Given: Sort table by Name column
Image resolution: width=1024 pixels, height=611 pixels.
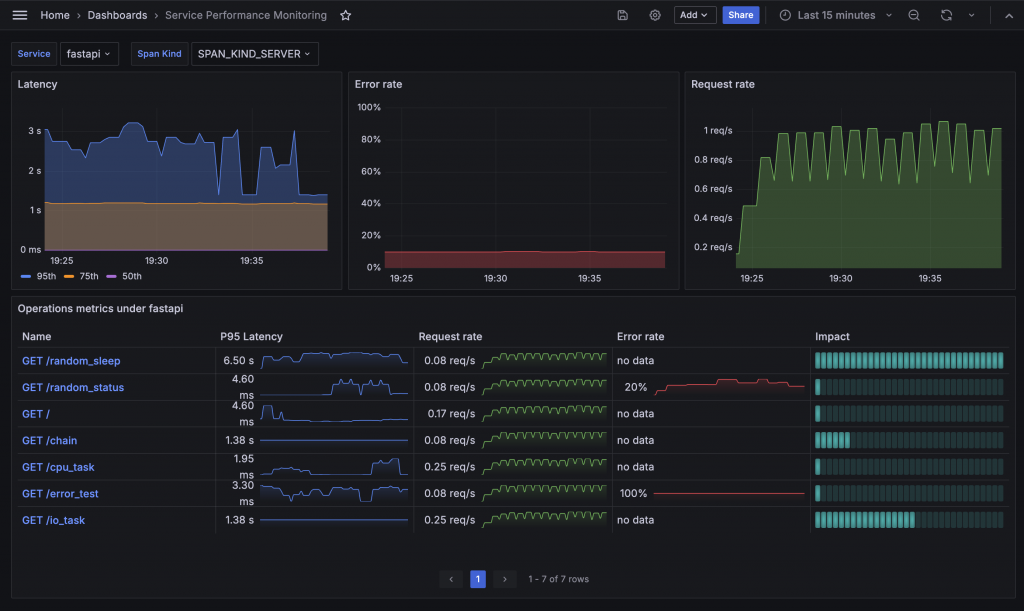Looking at the screenshot, I should coord(37,336).
